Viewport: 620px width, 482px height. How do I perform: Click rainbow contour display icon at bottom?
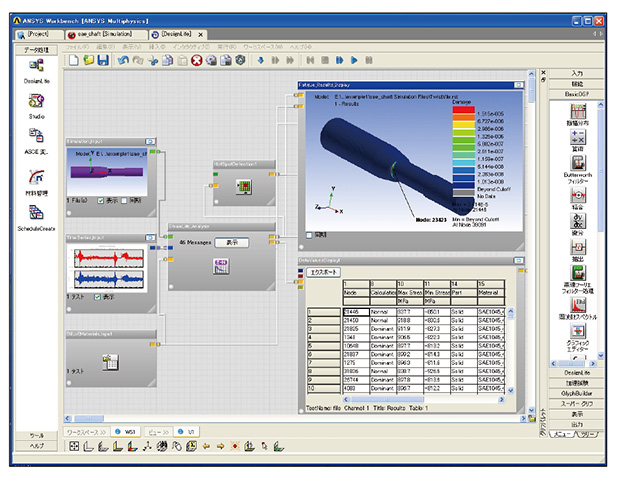click(132, 446)
